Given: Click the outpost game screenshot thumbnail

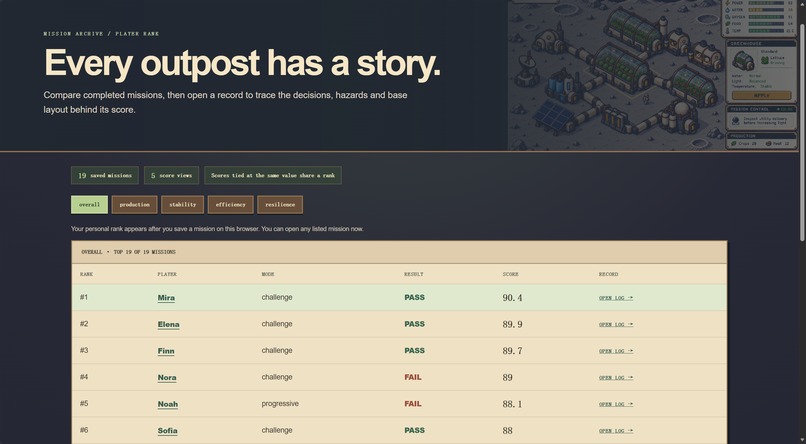Looking at the screenshot, I should (x=652, y=76).
